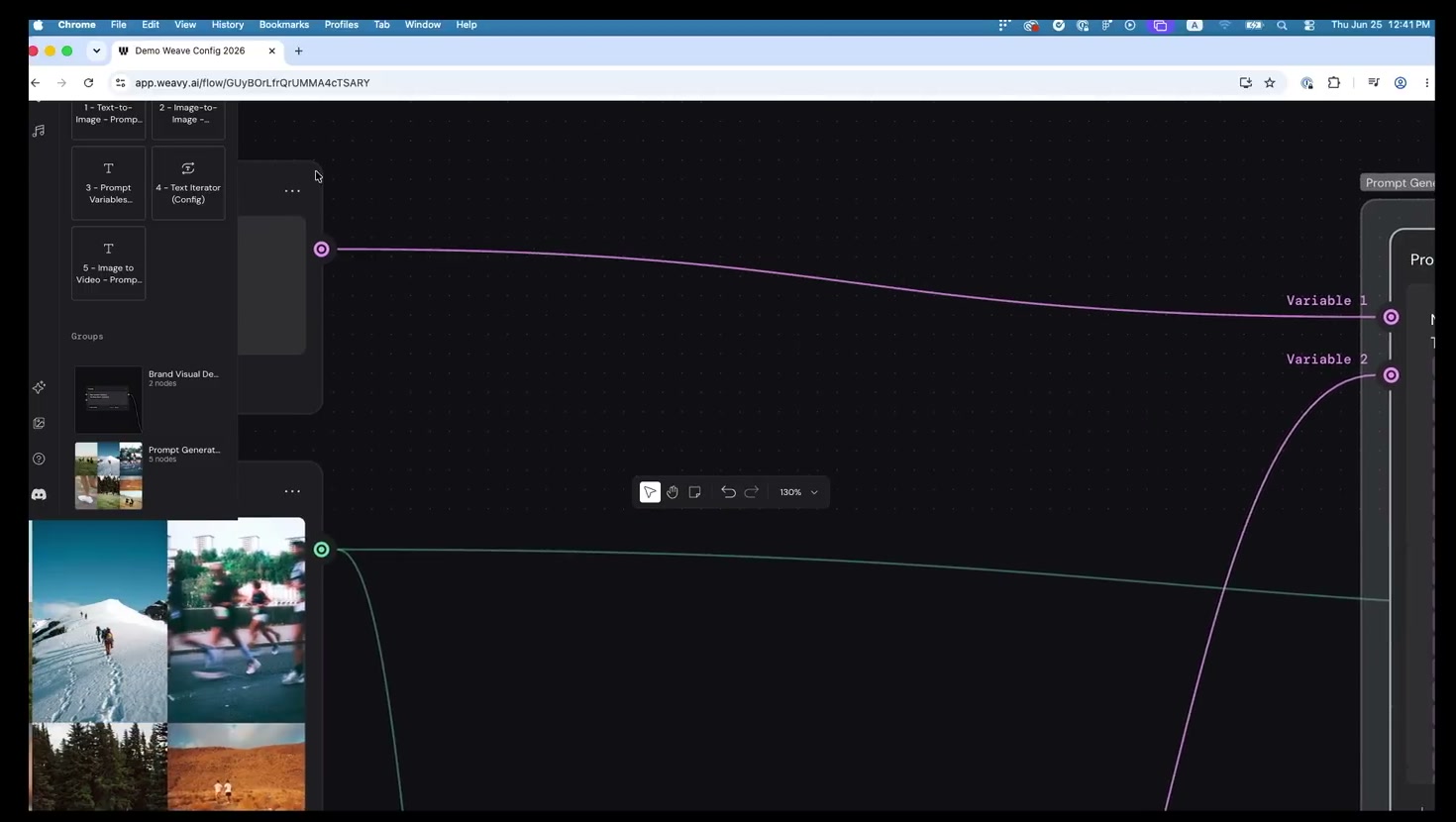
Task: Open the File menu
Action: pos(118,25)
